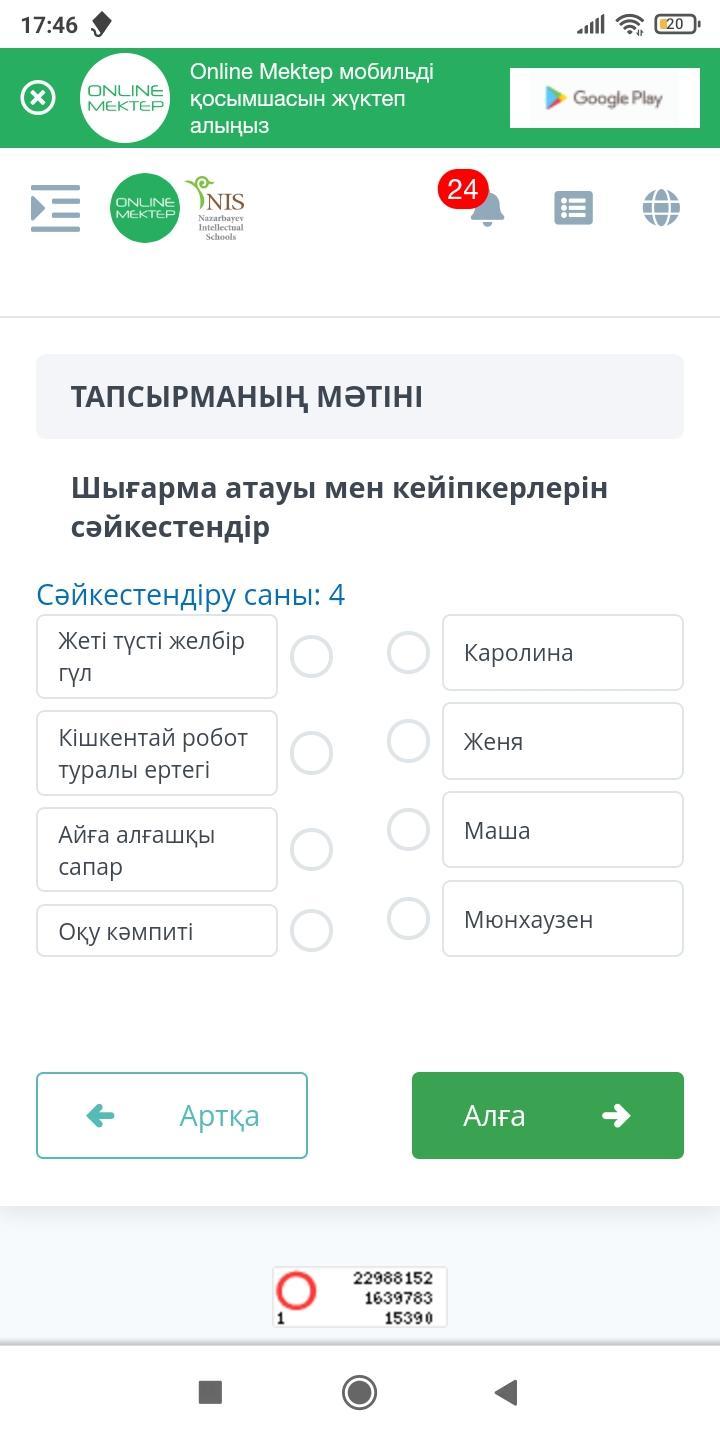This screenshot has height=1440, width=720.
Task: Open the Google Play download button
Action: pos(604,98)
